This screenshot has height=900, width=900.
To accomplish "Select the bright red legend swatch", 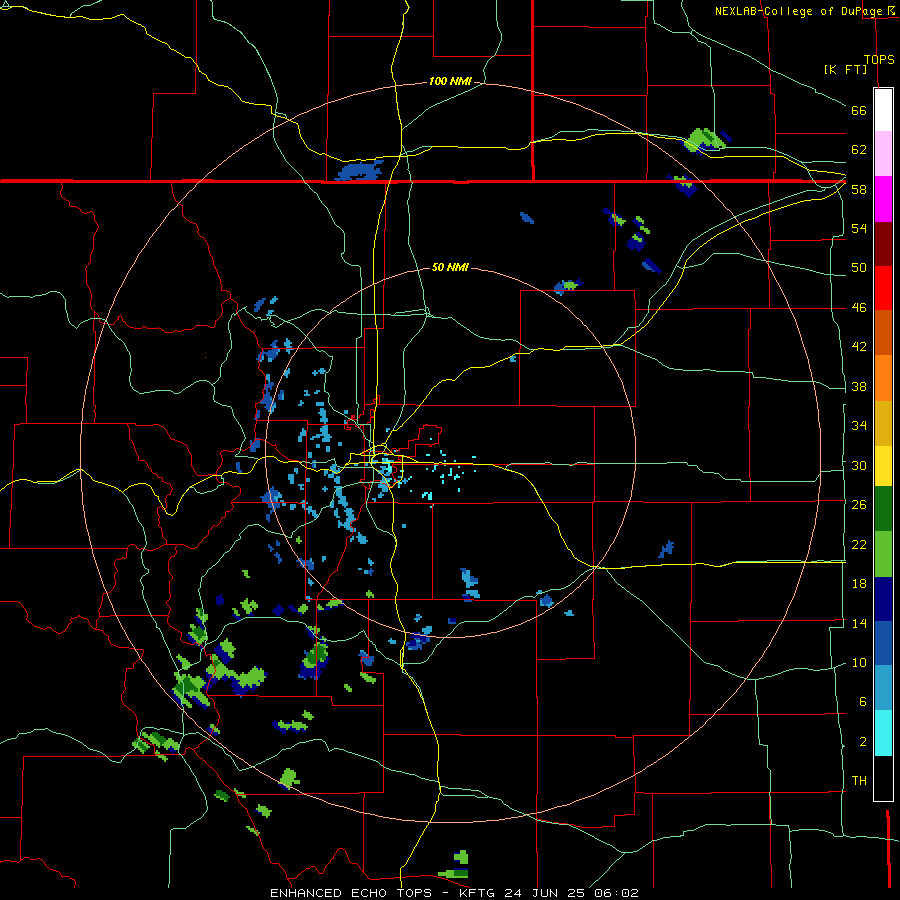I will coord(883,288).
